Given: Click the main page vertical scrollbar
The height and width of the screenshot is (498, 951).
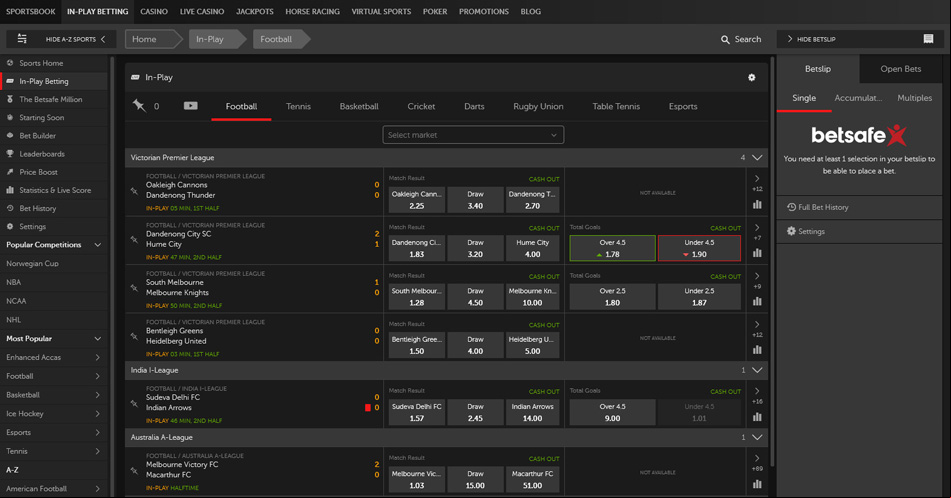Looking at the screenshot, I should click(x=772, y=261).
